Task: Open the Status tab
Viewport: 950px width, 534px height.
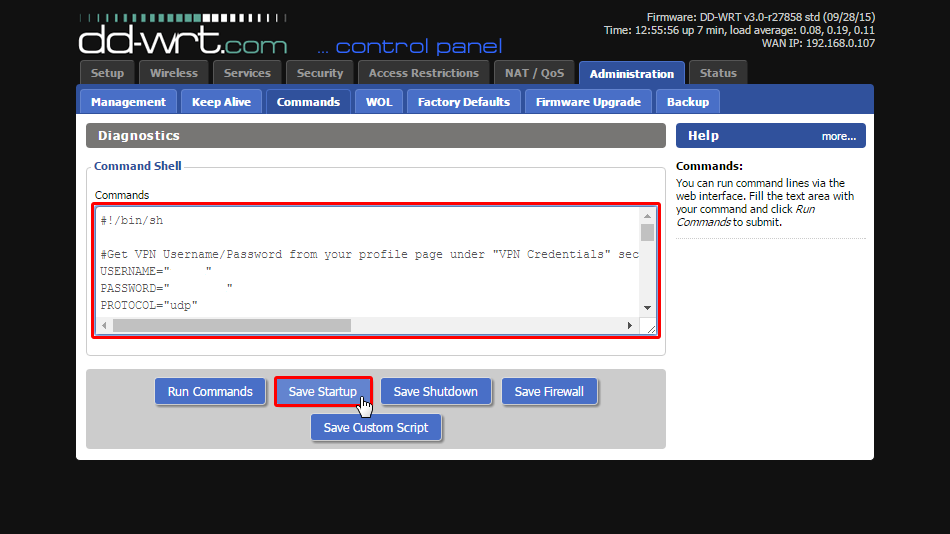Action: click(x=718, y=73)
